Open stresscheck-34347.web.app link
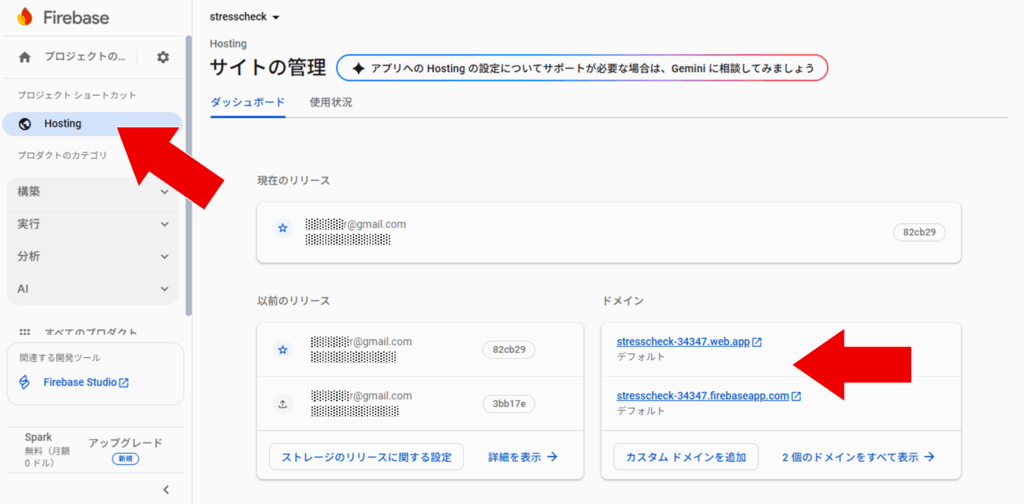This screenshot has height=504, width=1024. tap(683, 342)
